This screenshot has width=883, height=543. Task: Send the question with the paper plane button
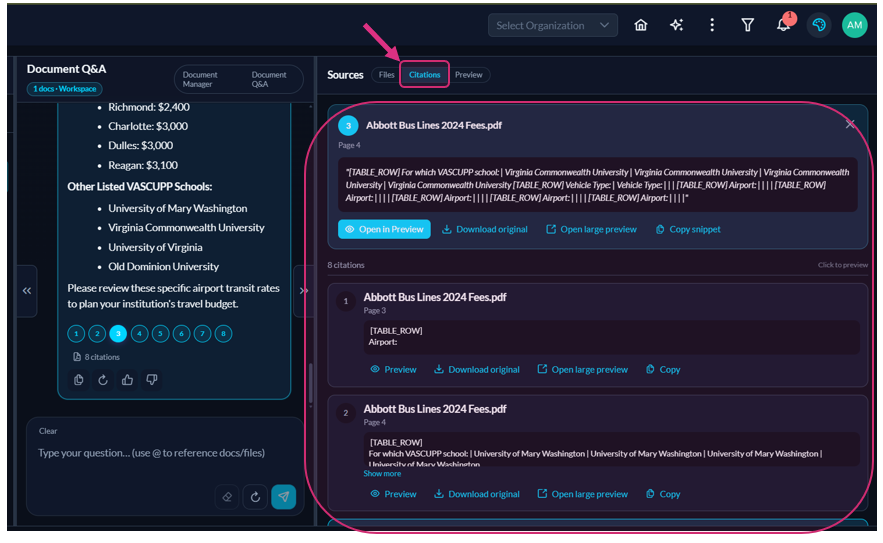284,497
